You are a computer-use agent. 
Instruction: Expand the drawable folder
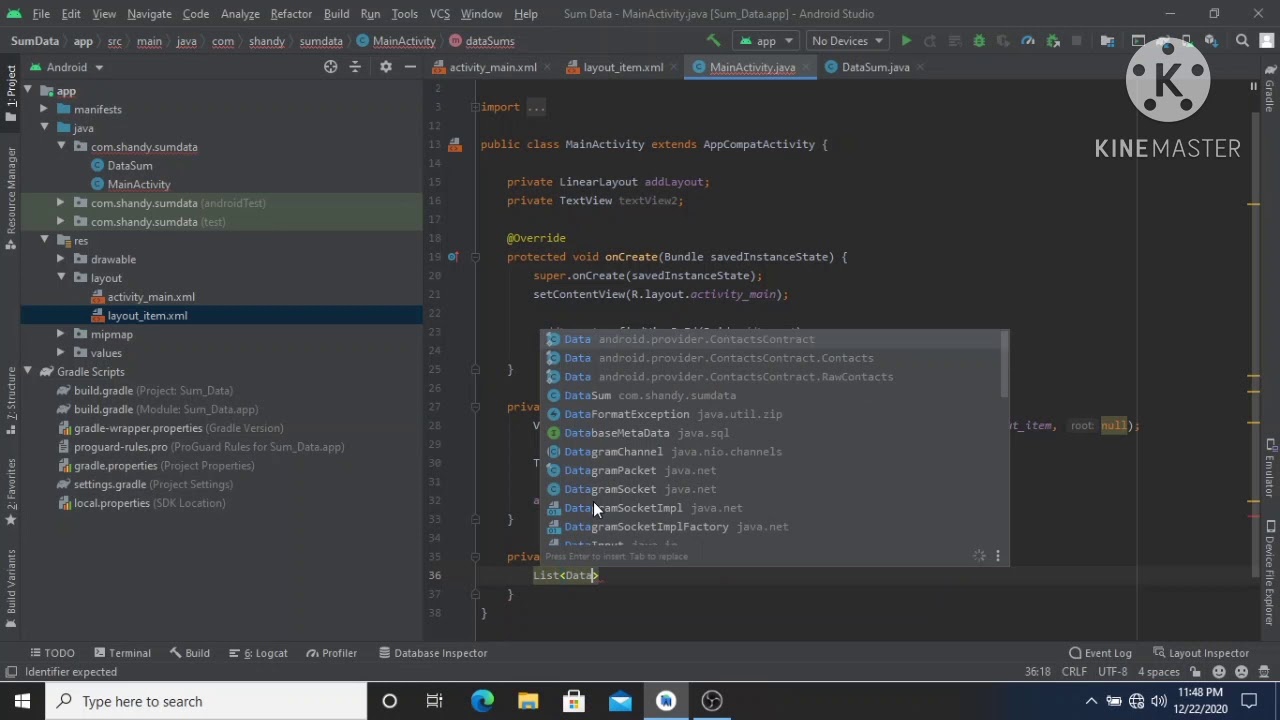pos(61,259)
